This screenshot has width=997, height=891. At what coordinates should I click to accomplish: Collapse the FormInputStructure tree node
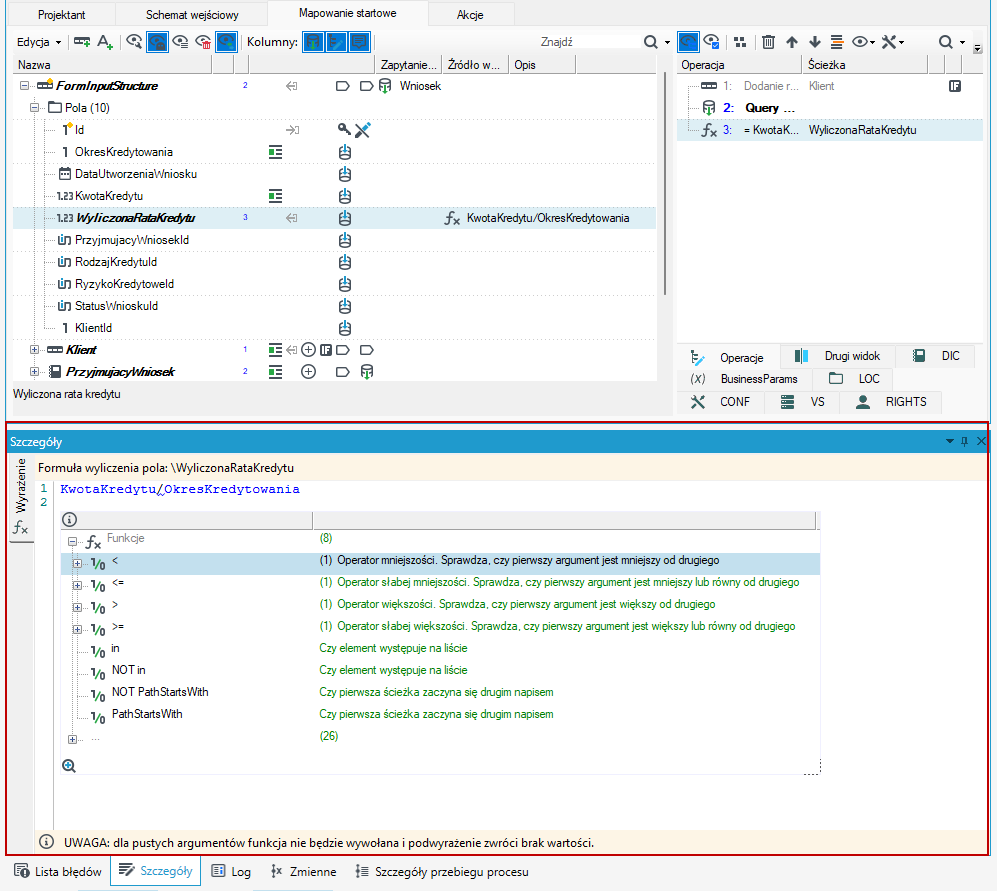click(x=24, y=86)
